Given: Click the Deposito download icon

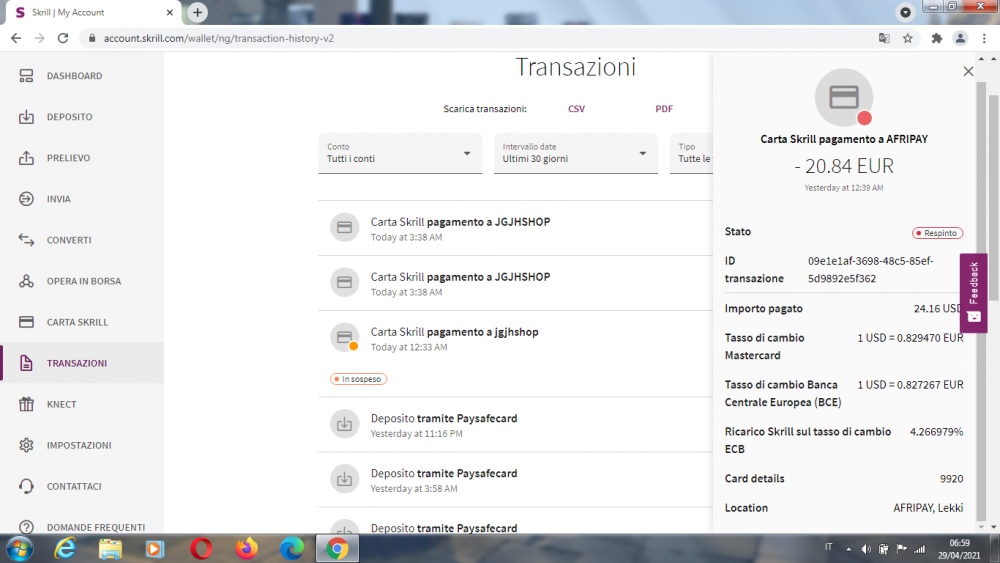Looking at the screenshot, I should tap(26, 117).
